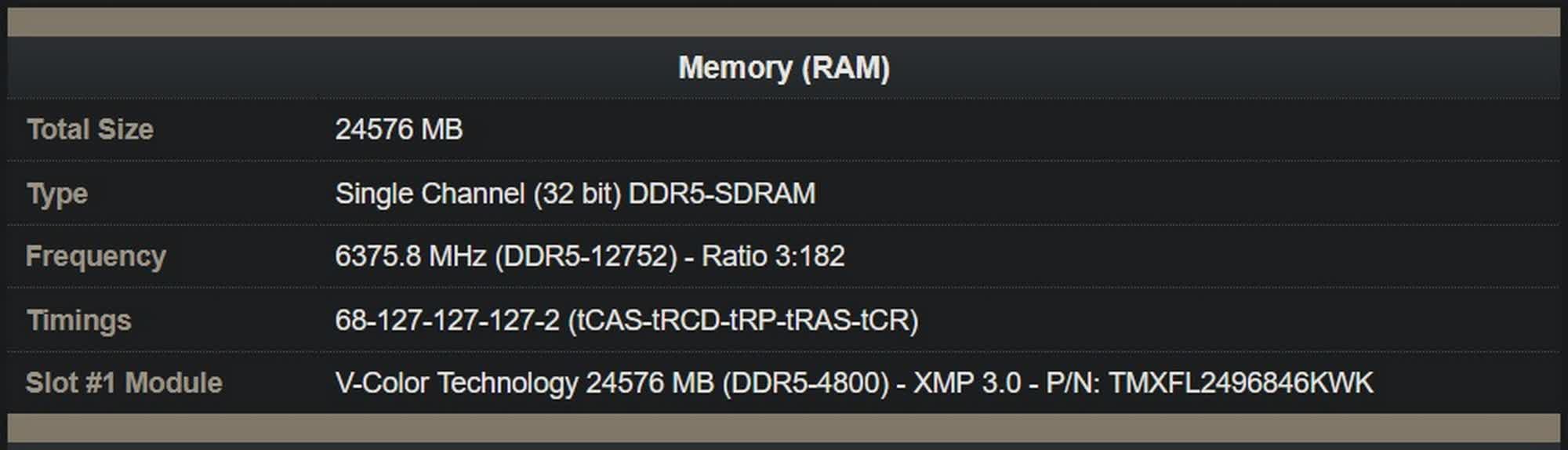The height and width of the screenshot is (450, 1568).
Task: Select the 24576 MB total size value
Action: (398, 129)
